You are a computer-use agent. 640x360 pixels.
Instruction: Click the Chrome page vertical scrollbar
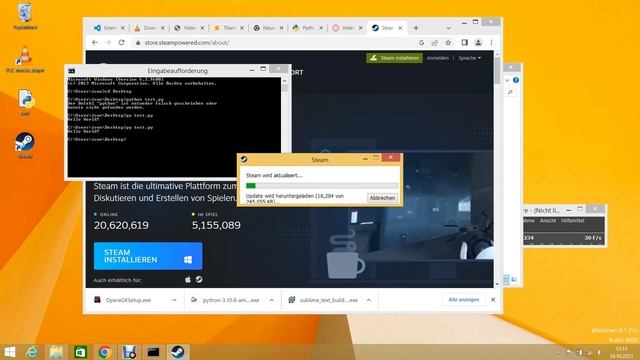pos(497,169)
